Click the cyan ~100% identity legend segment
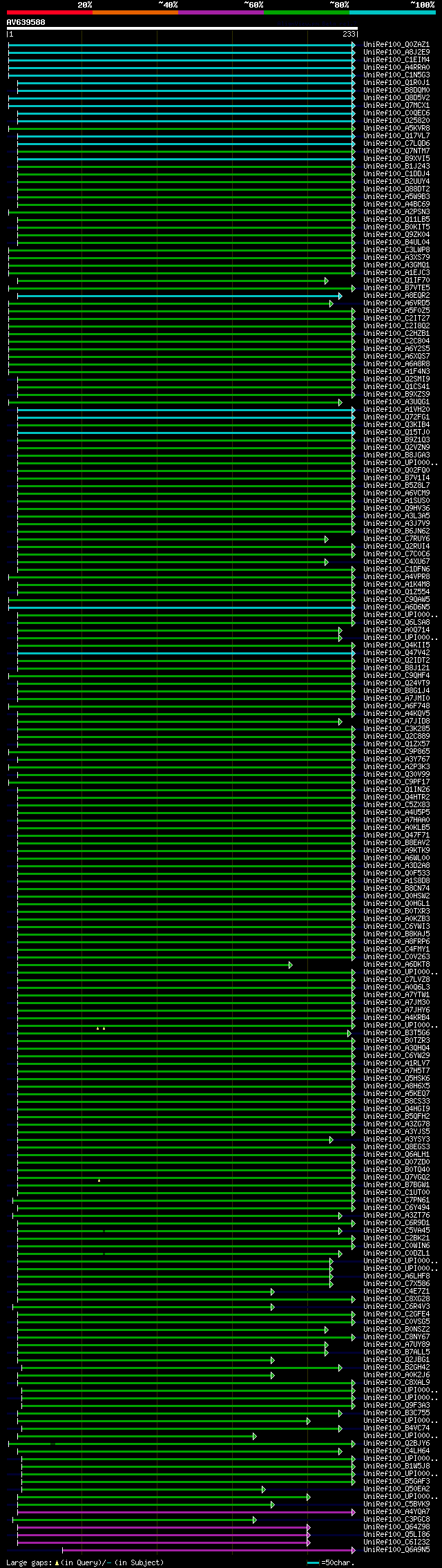442x1568 pixels. [x=392, y=12]
